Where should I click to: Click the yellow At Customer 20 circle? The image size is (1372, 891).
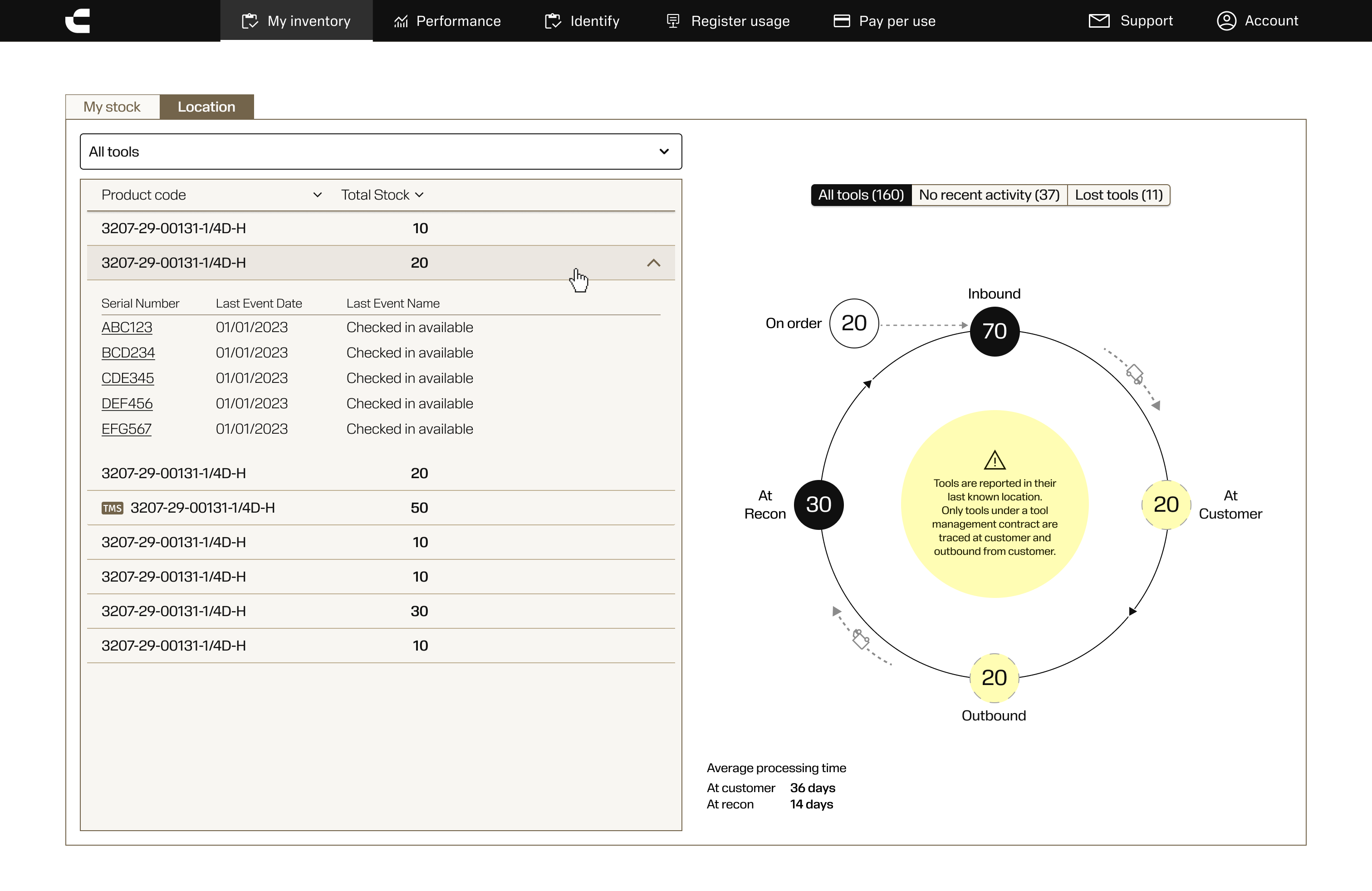click(1166, 504)
